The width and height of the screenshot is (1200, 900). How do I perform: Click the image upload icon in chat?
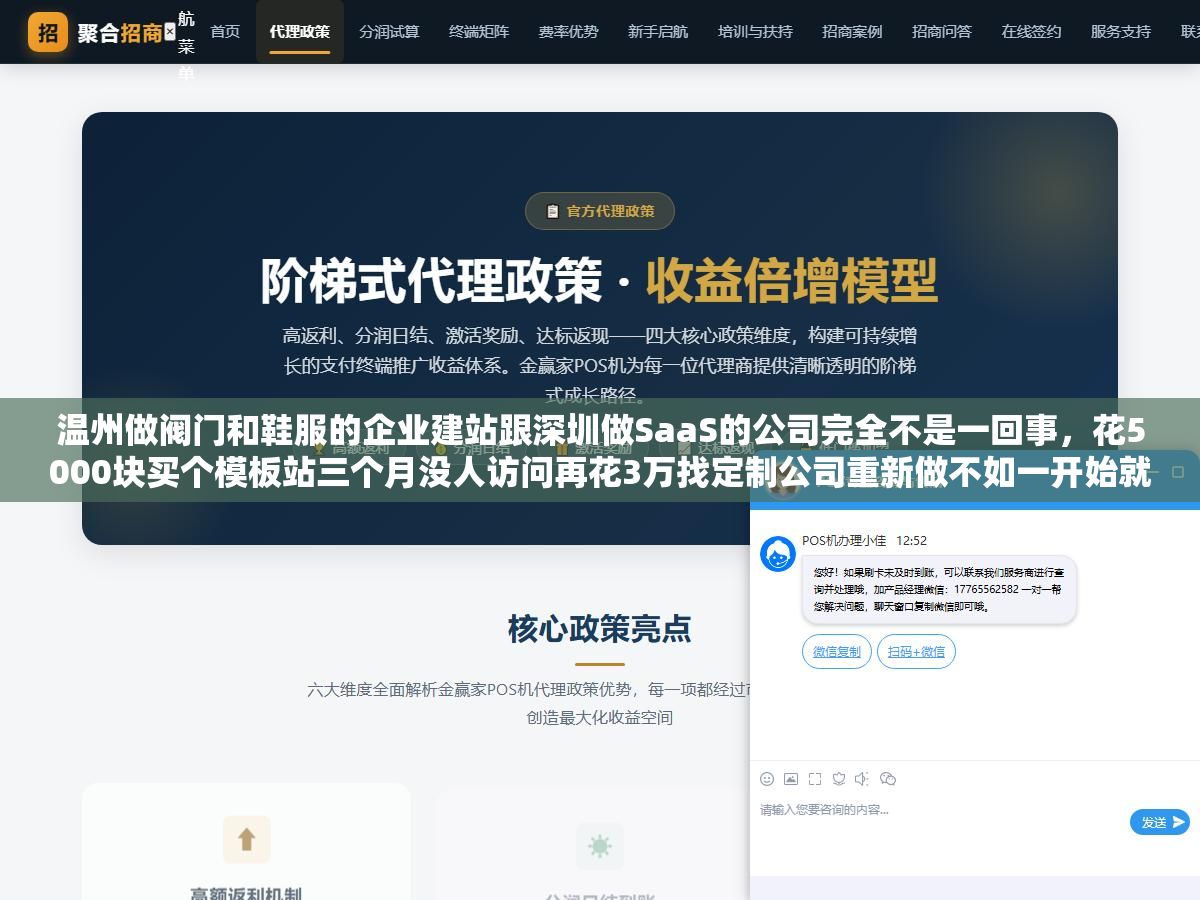(791, 779)
